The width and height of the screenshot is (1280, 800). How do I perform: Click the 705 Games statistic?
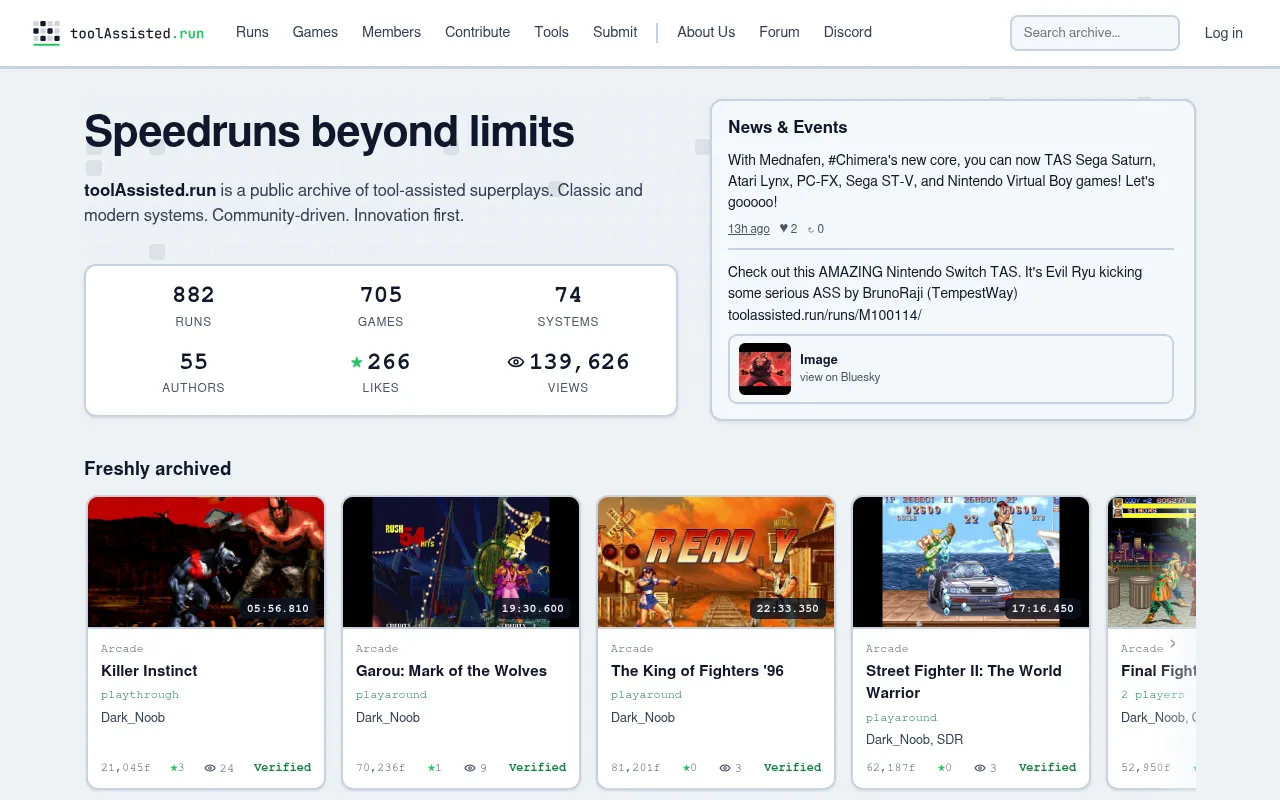point(381,306)
